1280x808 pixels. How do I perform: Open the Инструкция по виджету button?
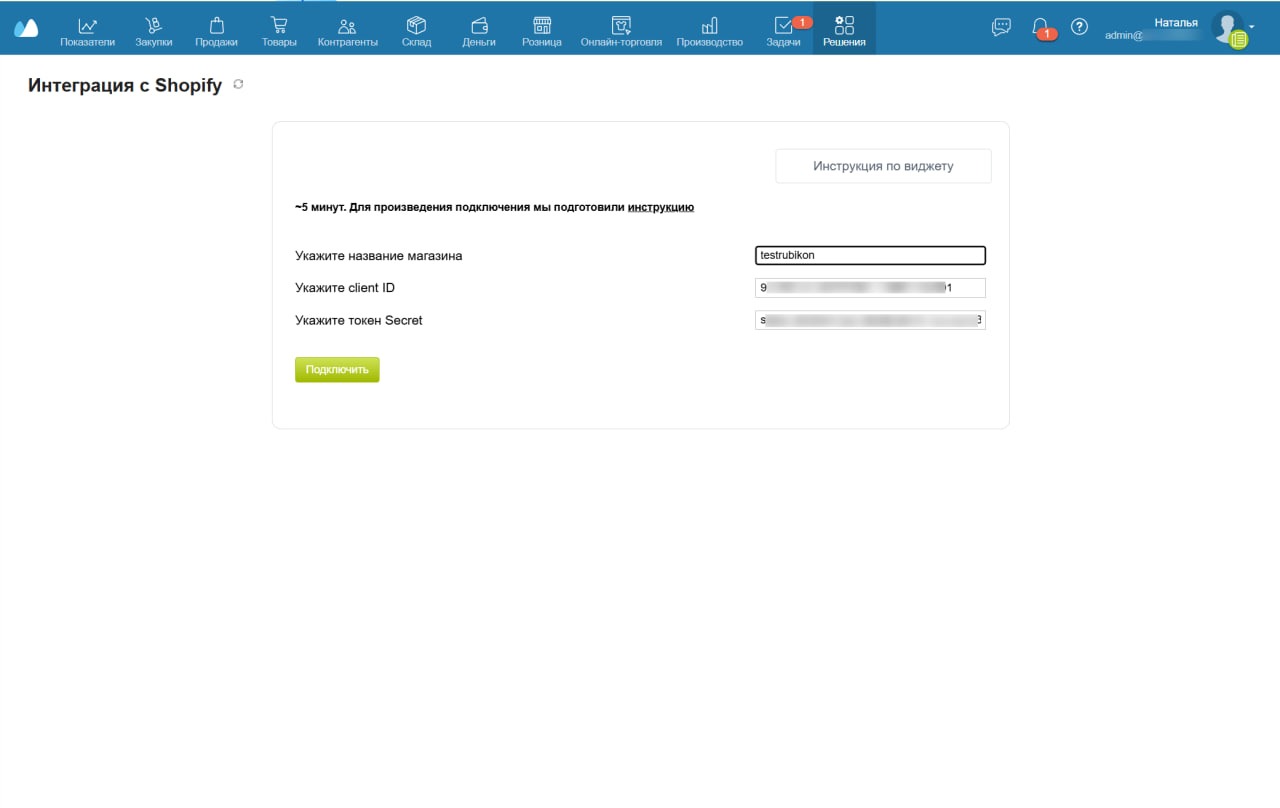pyautogui.click(x=883, y=166)
